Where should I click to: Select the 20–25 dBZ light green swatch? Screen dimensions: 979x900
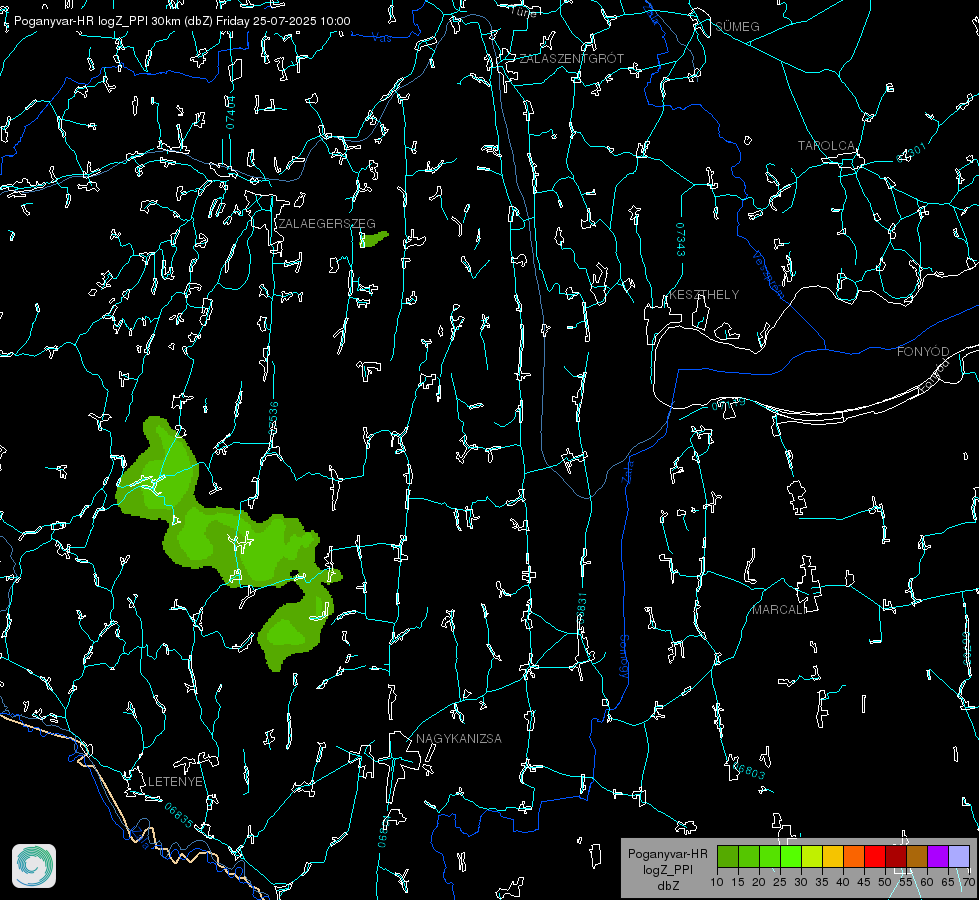(x=770, y=856)
